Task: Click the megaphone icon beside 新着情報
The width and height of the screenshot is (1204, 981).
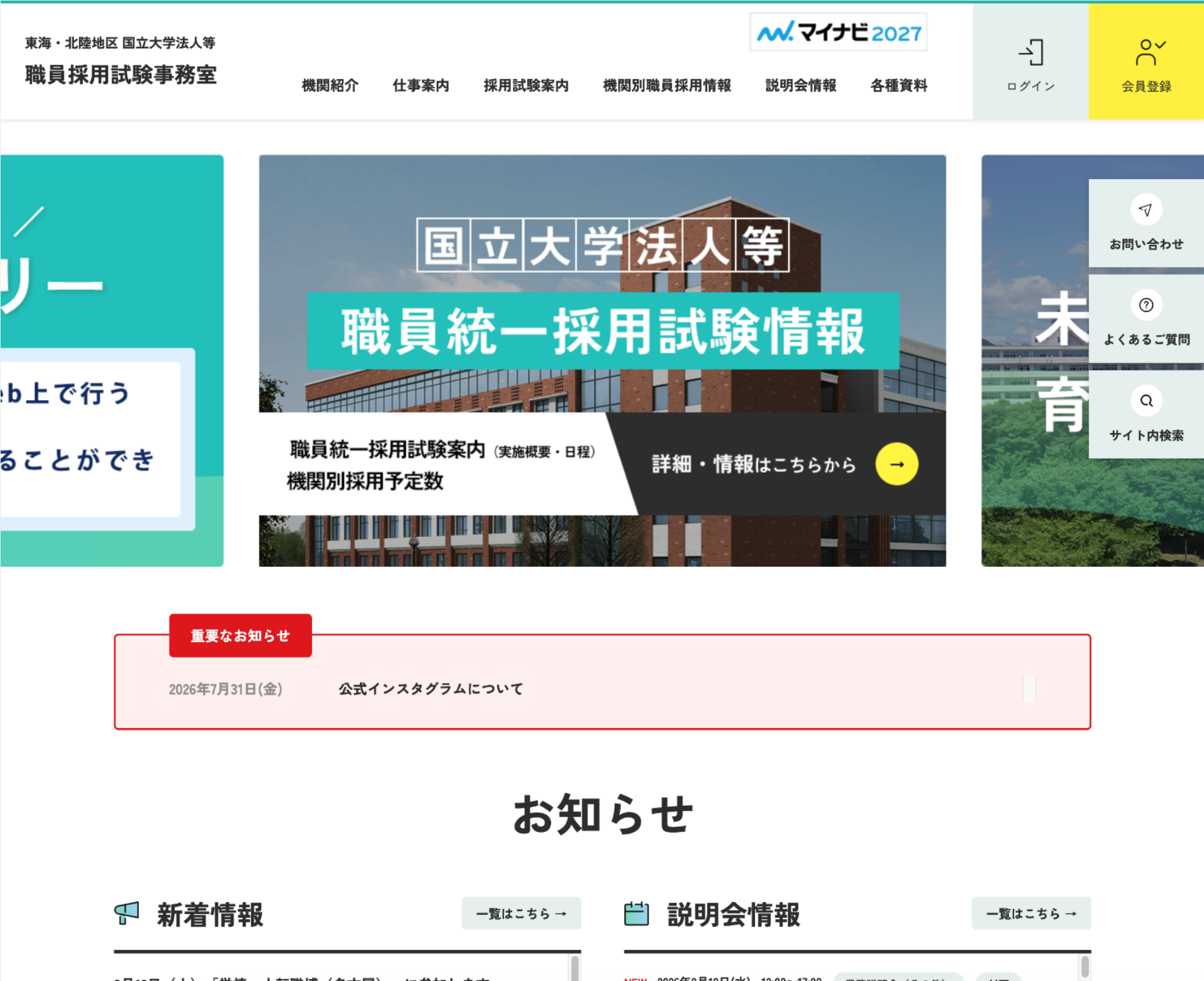Action: (126, 913)
